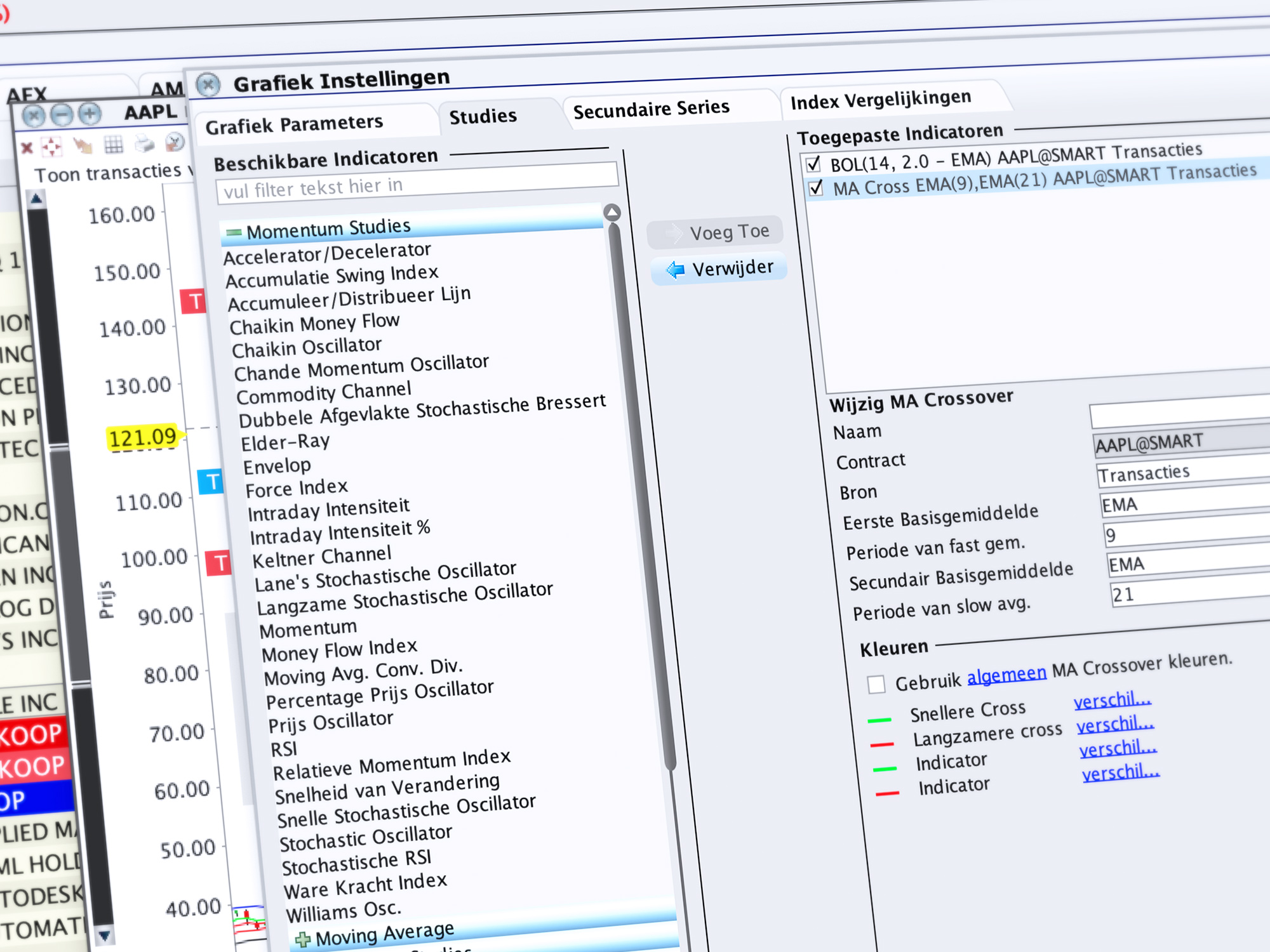Click the green Indicator color swatch
1270x952 pixels.
(x=885, y=769)
